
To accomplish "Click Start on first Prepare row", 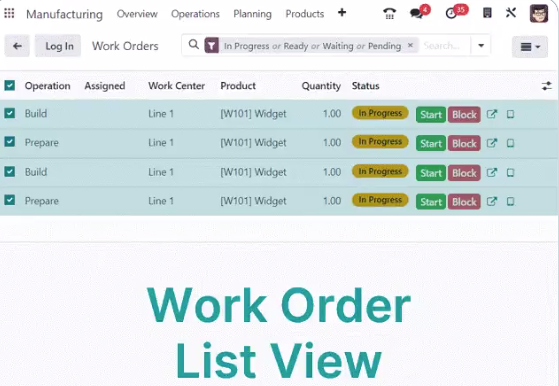I will tap(431, 144).
